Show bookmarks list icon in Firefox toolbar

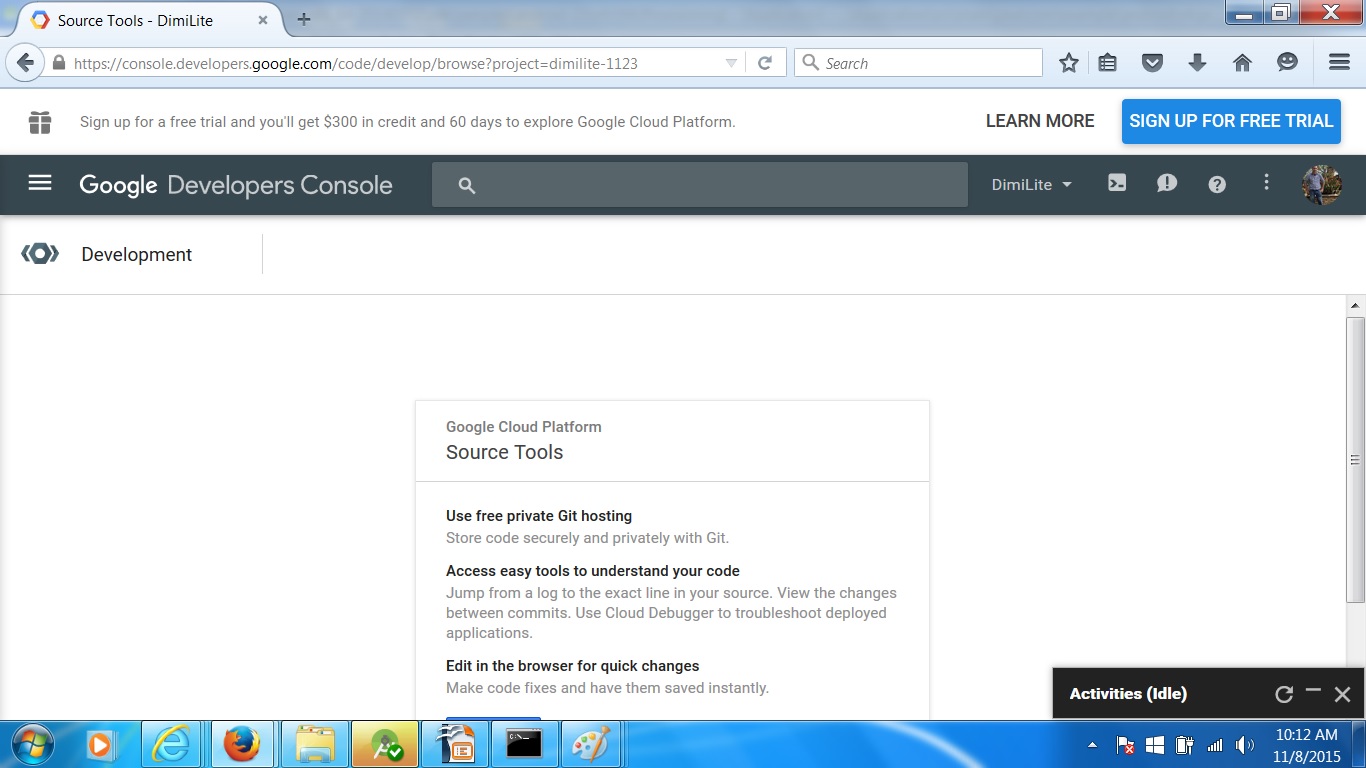click(x=1107, y=63)
